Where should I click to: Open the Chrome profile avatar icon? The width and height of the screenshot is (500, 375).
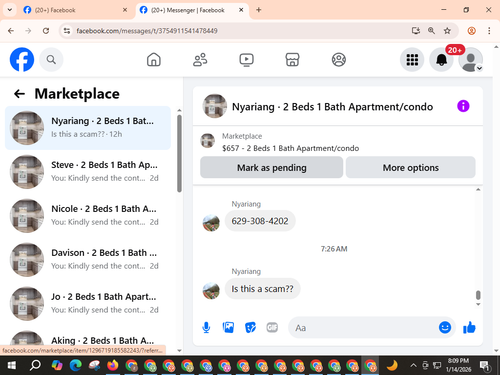[x=471, y=31]
